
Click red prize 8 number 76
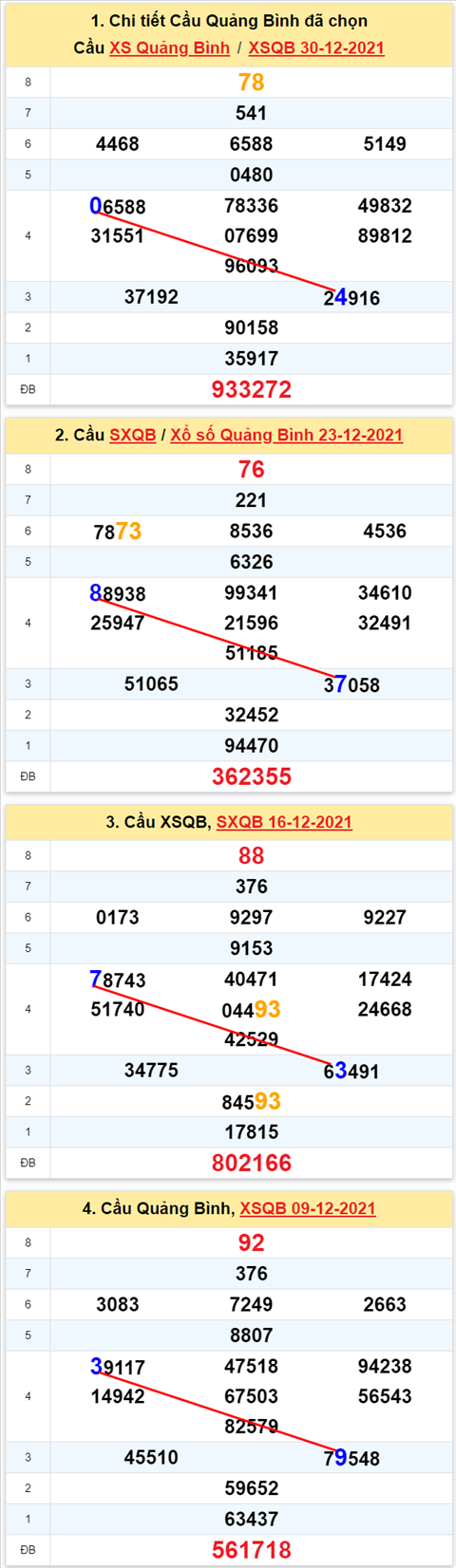(252, 469)
